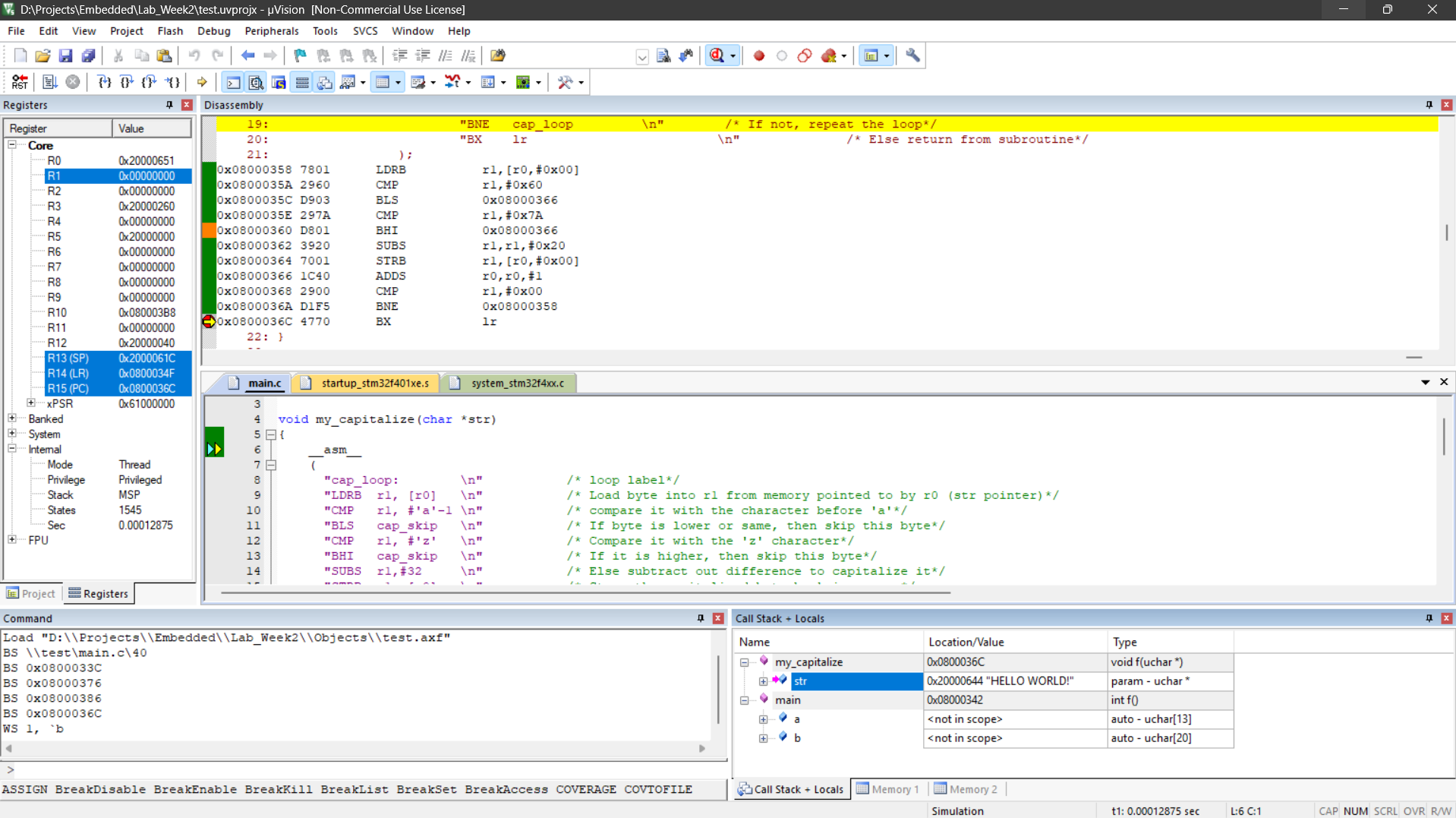
Task: Expand the FPU registers group
Action: click(12, 540)
